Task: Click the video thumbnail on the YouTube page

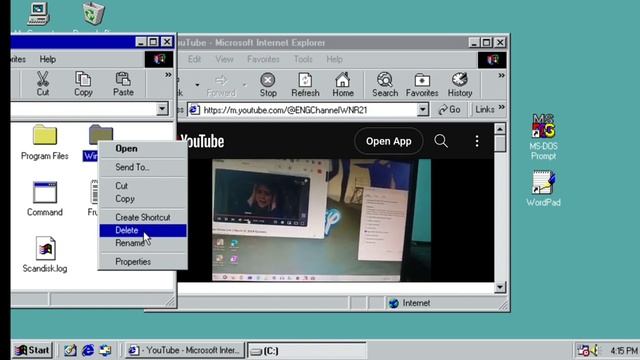Action: click(x=321, y=220)
